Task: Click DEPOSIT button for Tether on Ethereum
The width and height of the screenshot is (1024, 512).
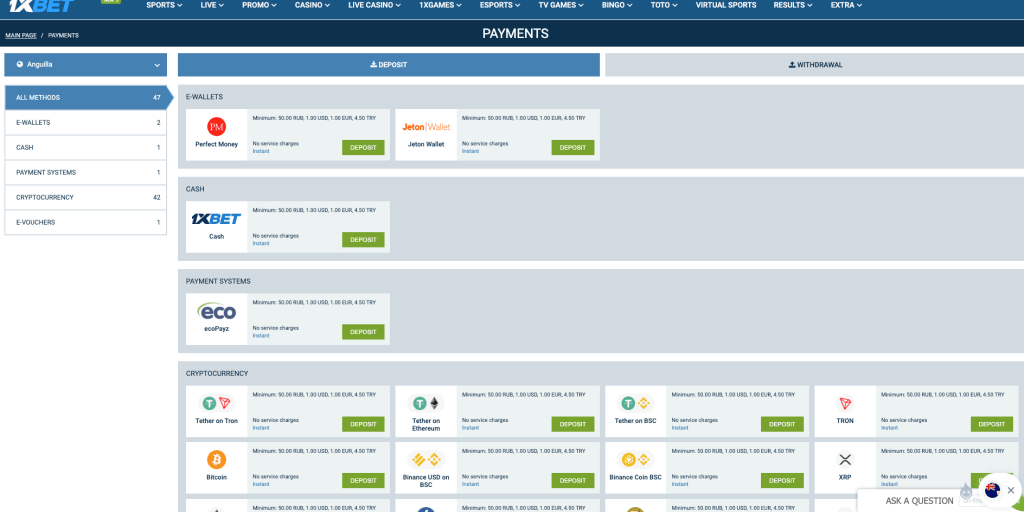Action: pyautogui.click(x=573, y=424)
